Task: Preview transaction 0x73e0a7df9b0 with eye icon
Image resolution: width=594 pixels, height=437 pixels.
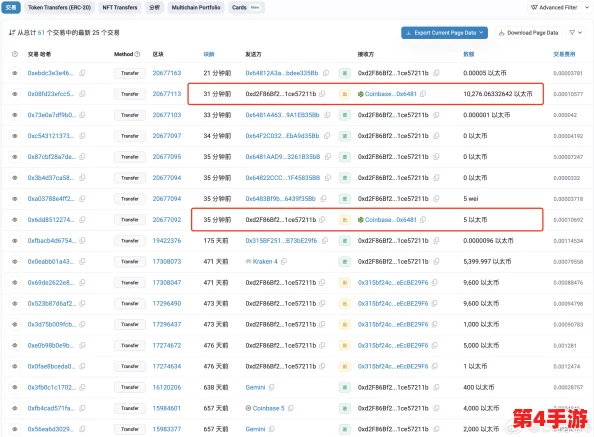Action: coord(15,115)
